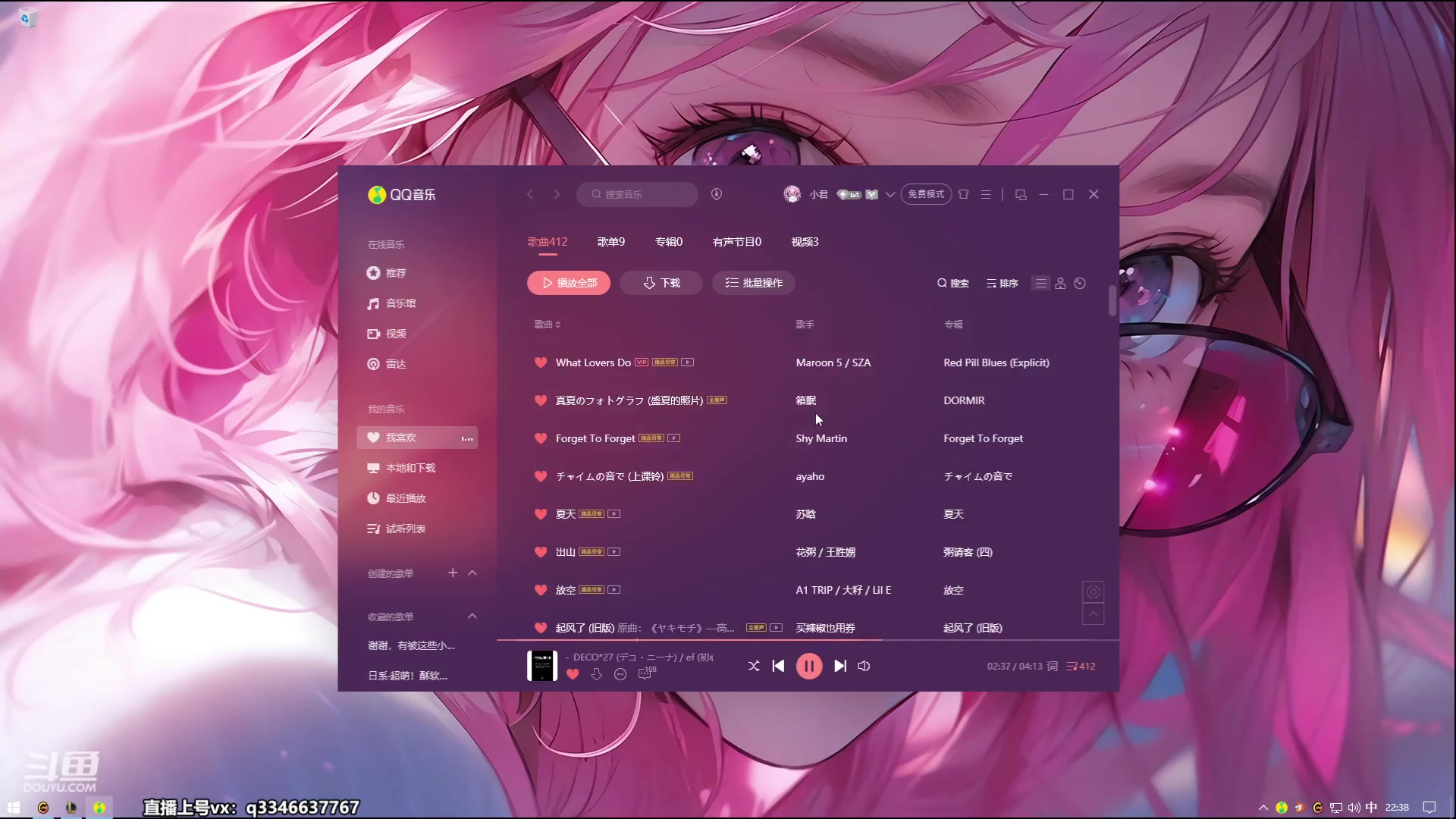Switch to the 歌单9 tab
This screenshot has width=1456, height=819.
(x=610, y=241)
